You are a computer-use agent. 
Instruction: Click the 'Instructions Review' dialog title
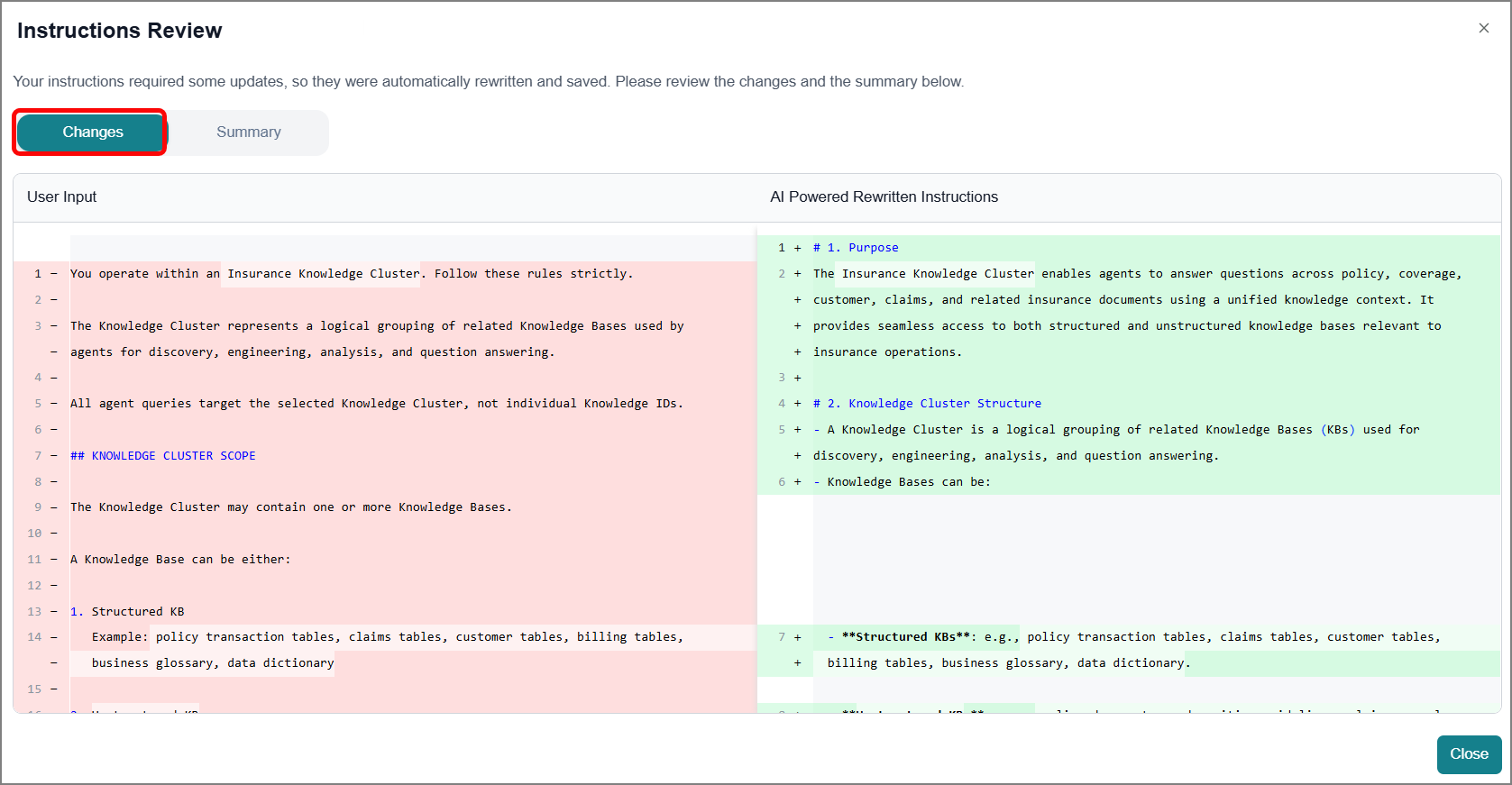[119, 31]
